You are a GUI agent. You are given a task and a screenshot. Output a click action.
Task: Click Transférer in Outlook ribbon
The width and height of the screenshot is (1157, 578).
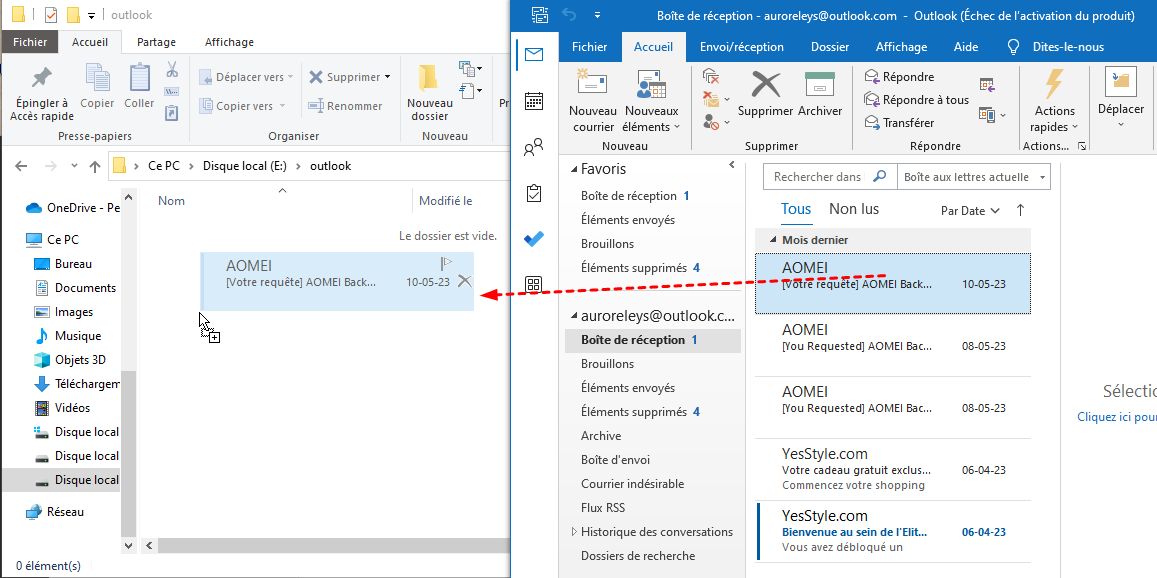(x=899, y=123)
